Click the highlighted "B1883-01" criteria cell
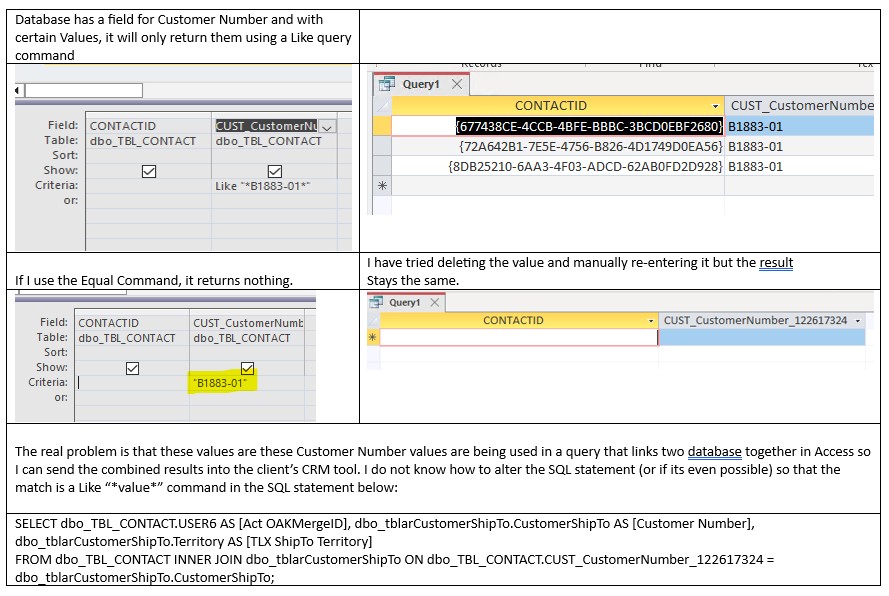 click(220, 383)
